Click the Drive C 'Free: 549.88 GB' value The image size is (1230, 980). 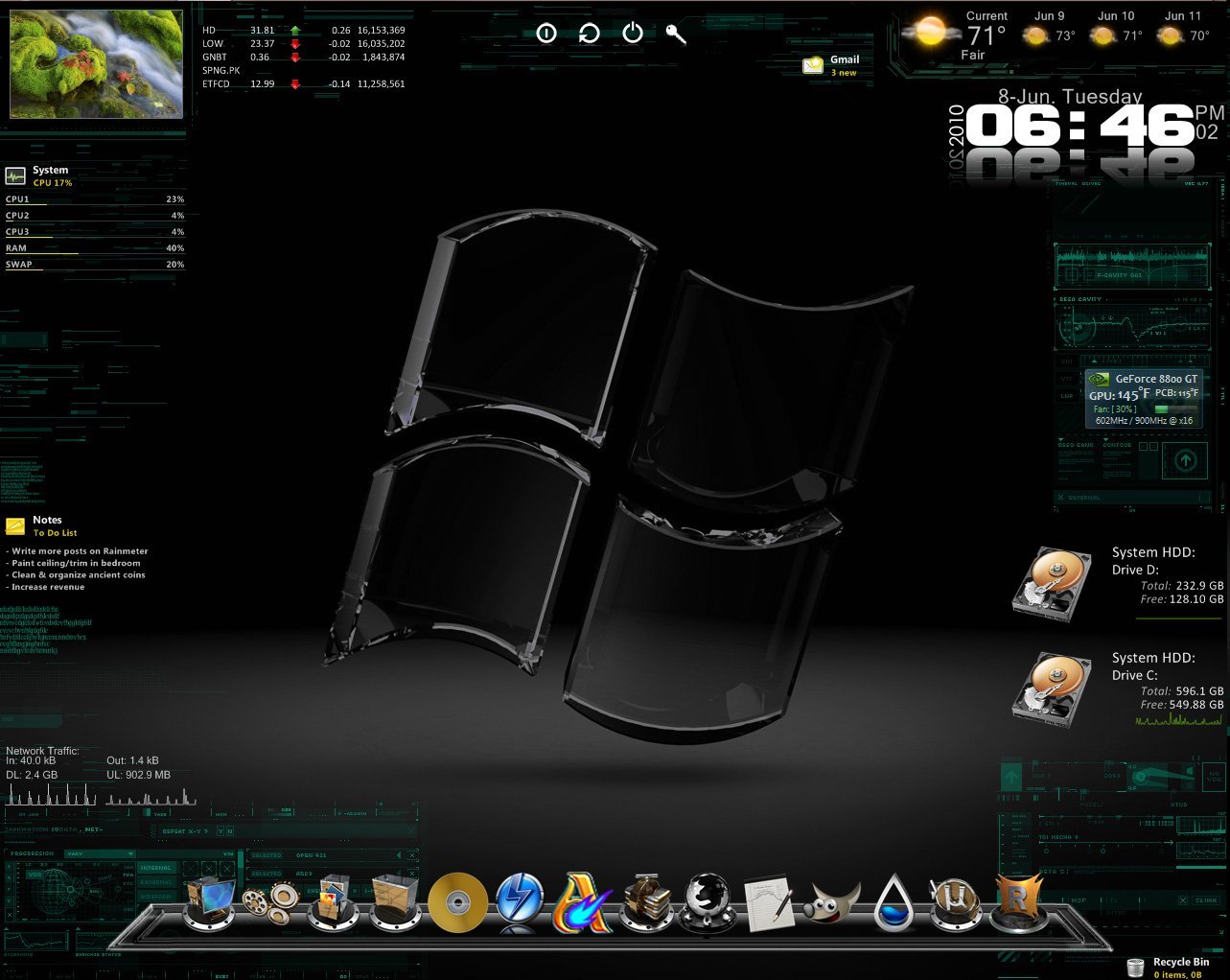(1182, 704)
